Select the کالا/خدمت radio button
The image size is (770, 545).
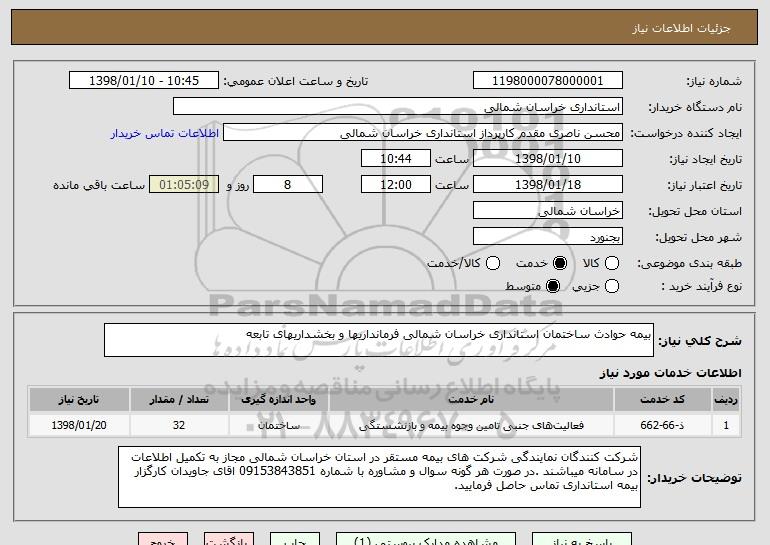[x=493, y=263]
